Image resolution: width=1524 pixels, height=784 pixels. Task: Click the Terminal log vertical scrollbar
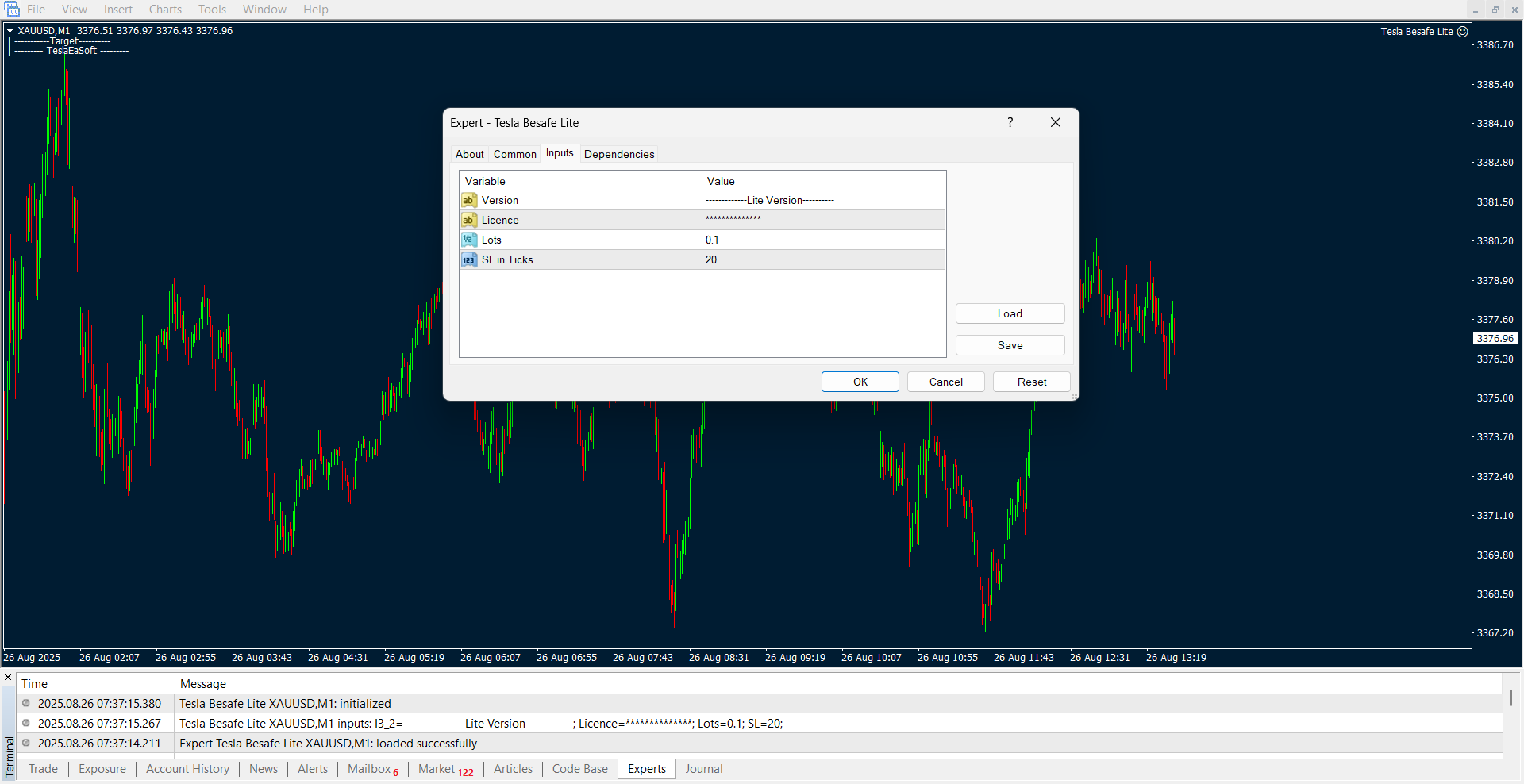tap(1511, 698)
